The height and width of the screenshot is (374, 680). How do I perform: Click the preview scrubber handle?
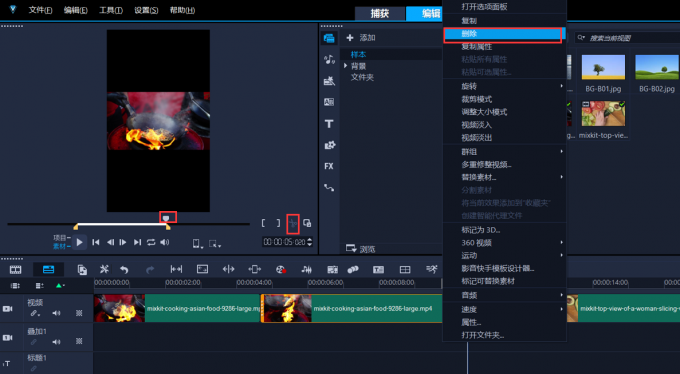coord(166,218)
